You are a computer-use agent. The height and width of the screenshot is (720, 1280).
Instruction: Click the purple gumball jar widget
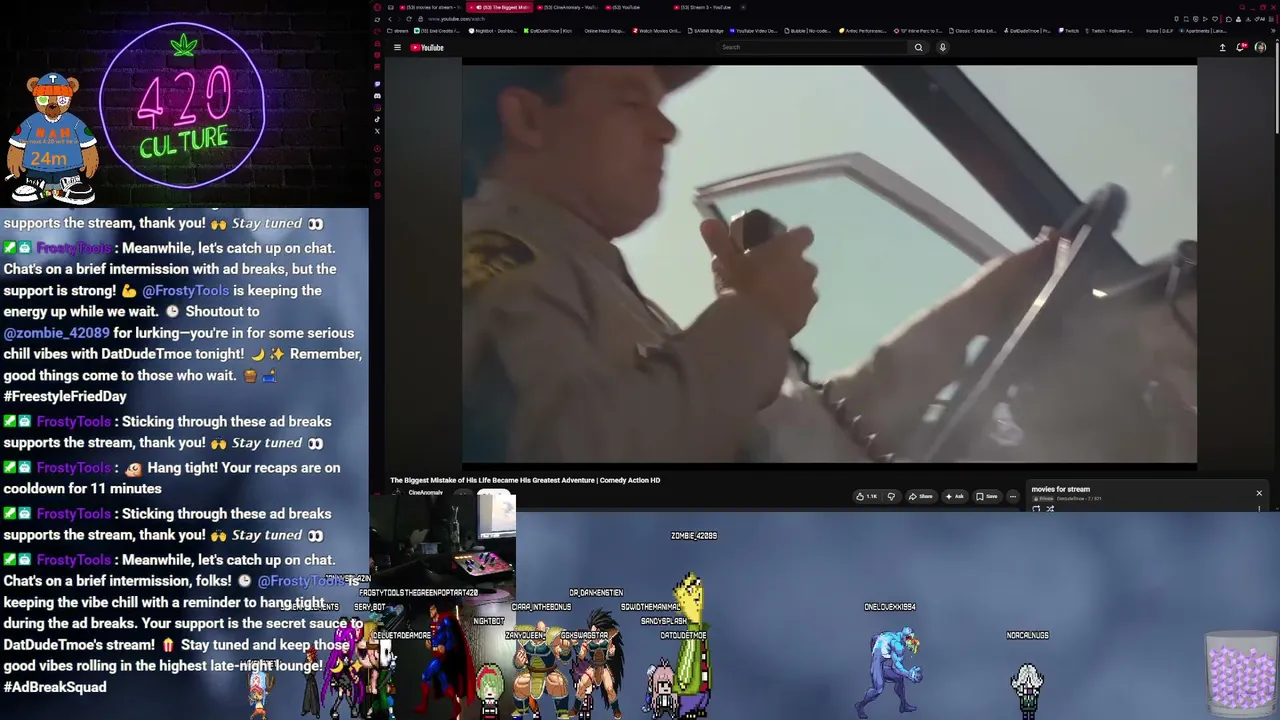1241,674
